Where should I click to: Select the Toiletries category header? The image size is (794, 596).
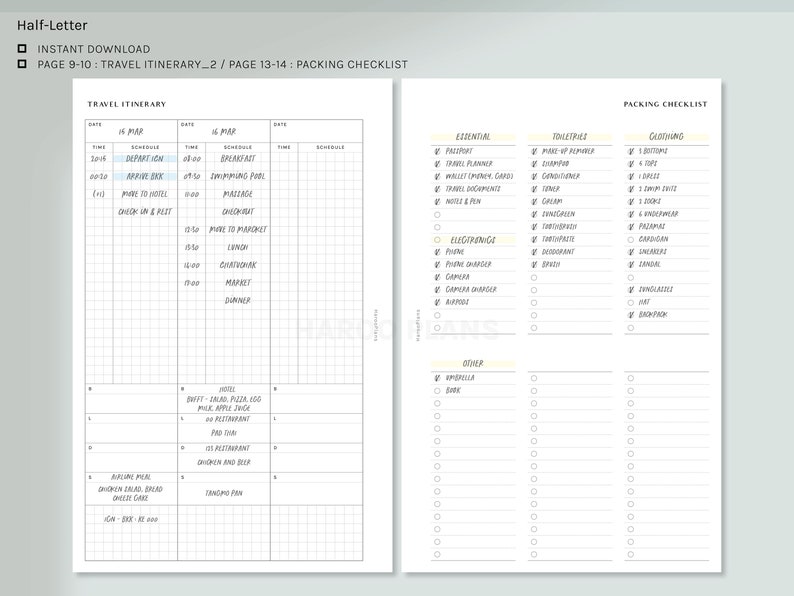[x=569, y=137]
